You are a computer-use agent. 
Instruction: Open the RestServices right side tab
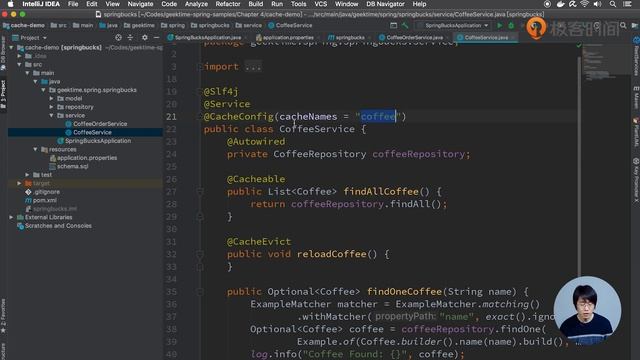coord(636,57)
